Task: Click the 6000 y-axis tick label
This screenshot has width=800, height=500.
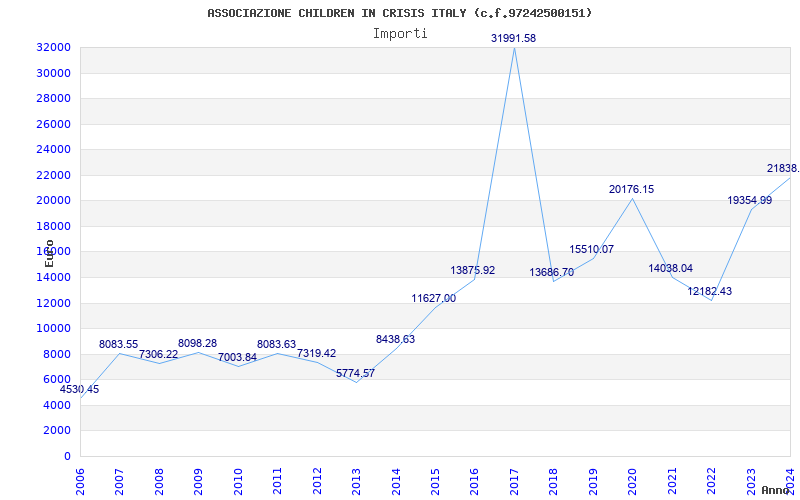Action: [x=56, y=380]
